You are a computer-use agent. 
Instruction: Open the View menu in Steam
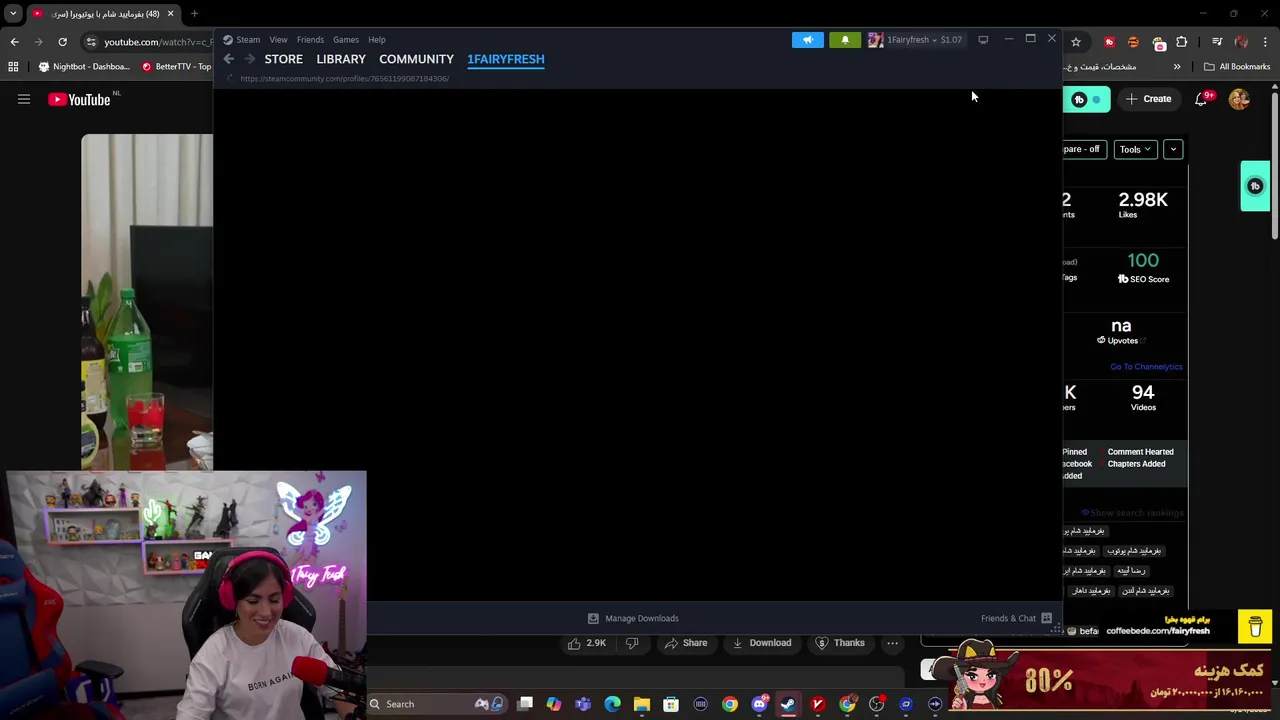[x=278, y=40]
